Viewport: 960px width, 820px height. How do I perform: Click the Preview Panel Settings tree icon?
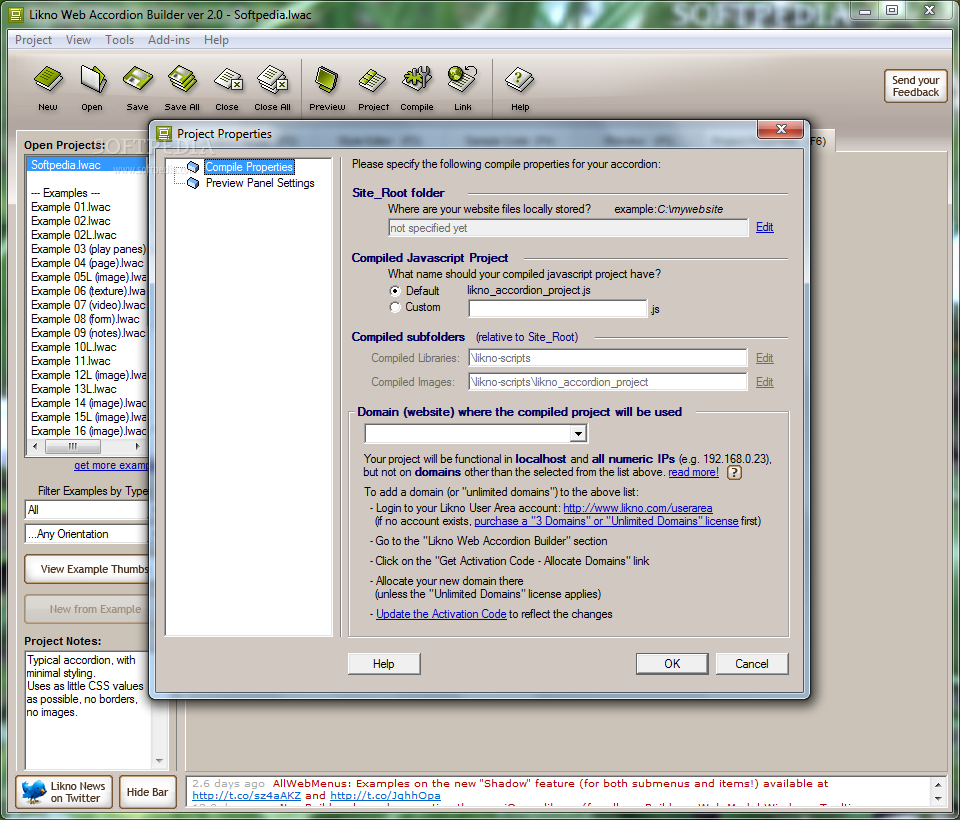click(x=193, y=183)
